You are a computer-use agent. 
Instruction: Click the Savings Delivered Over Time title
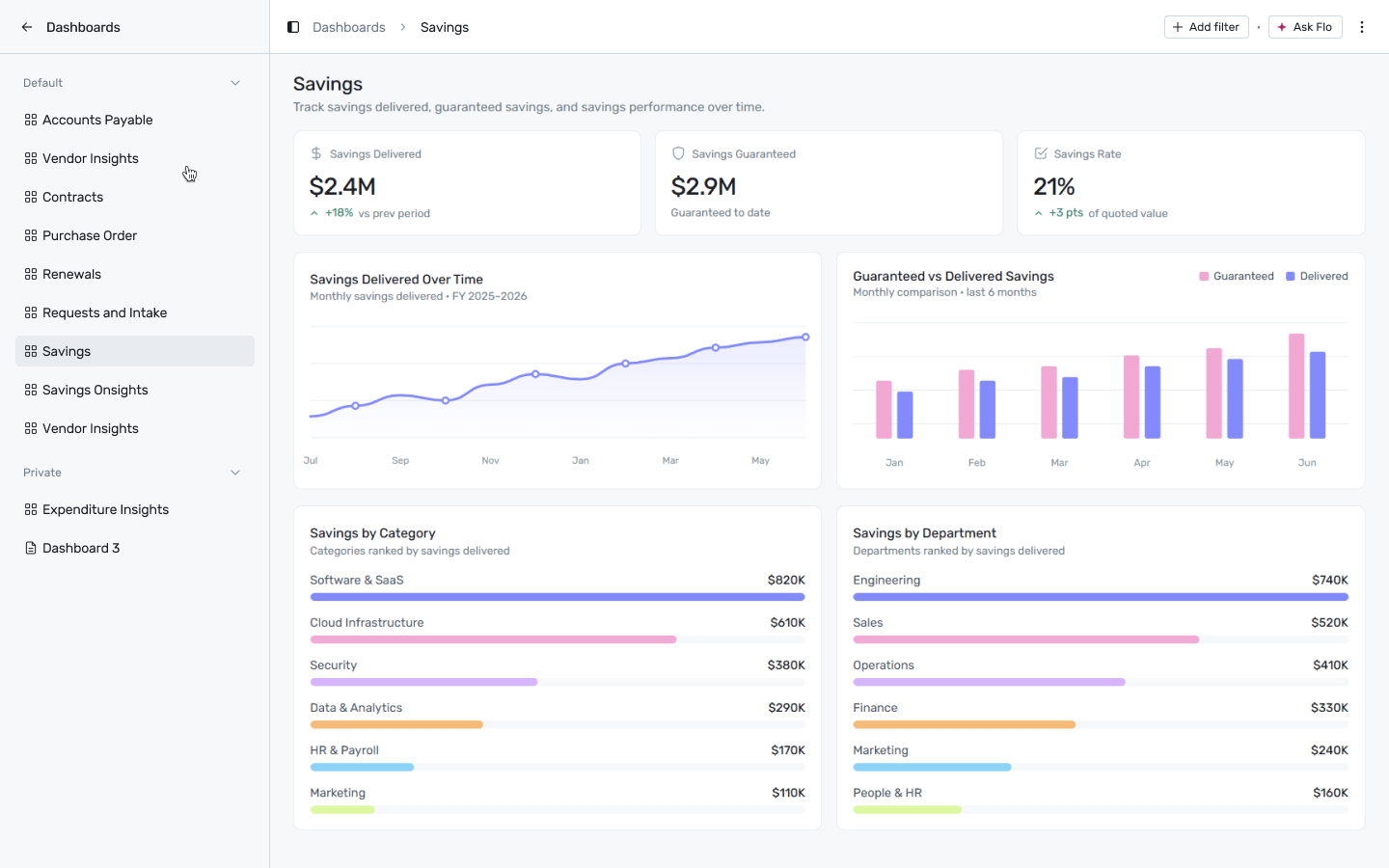click(x=396, y=280)
